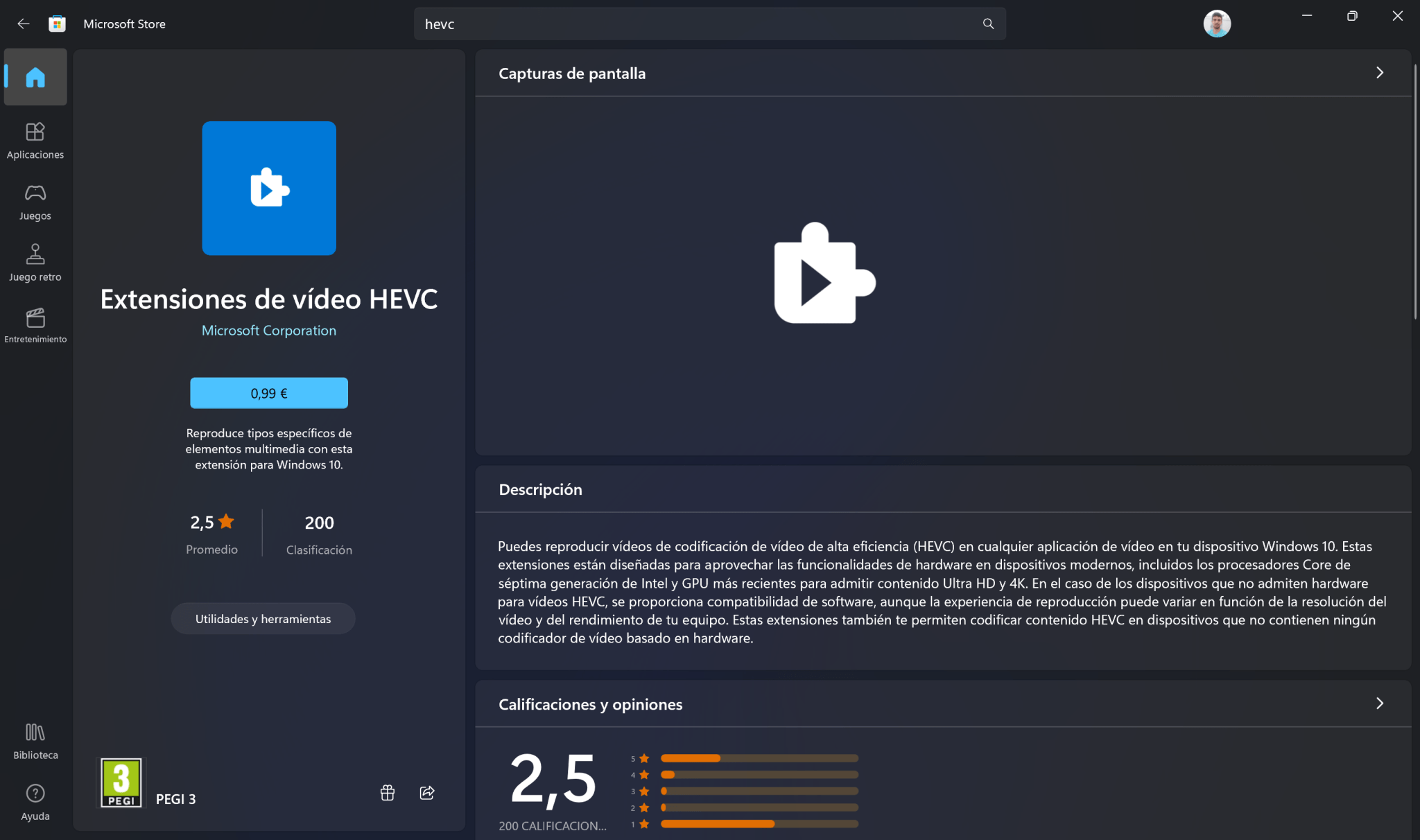The height and width of the screenshot is (840, 1420).
Task: Share the HEVC extension via share icon
Action: click(x=427, y=793)
